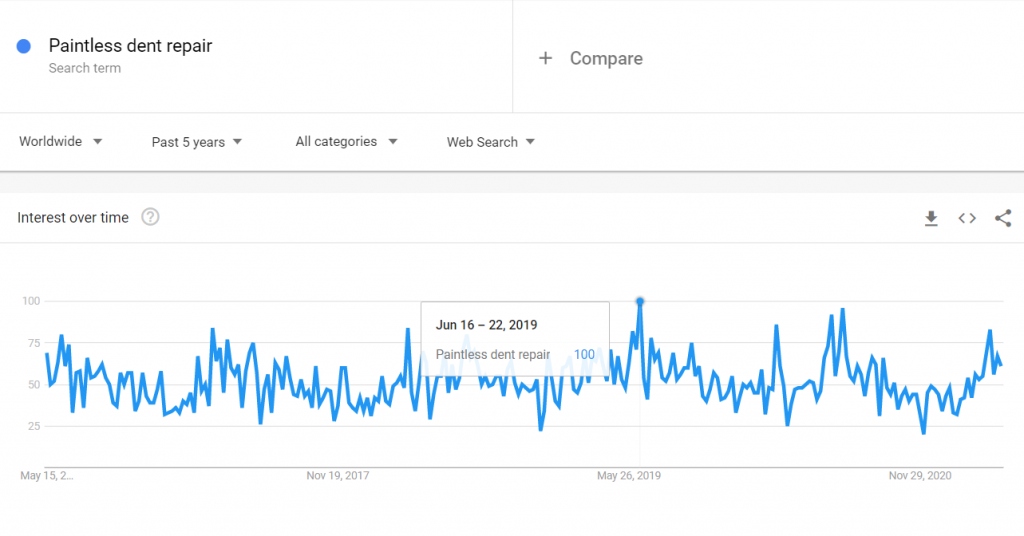Click the peak data point at 100

coord(640,302)
